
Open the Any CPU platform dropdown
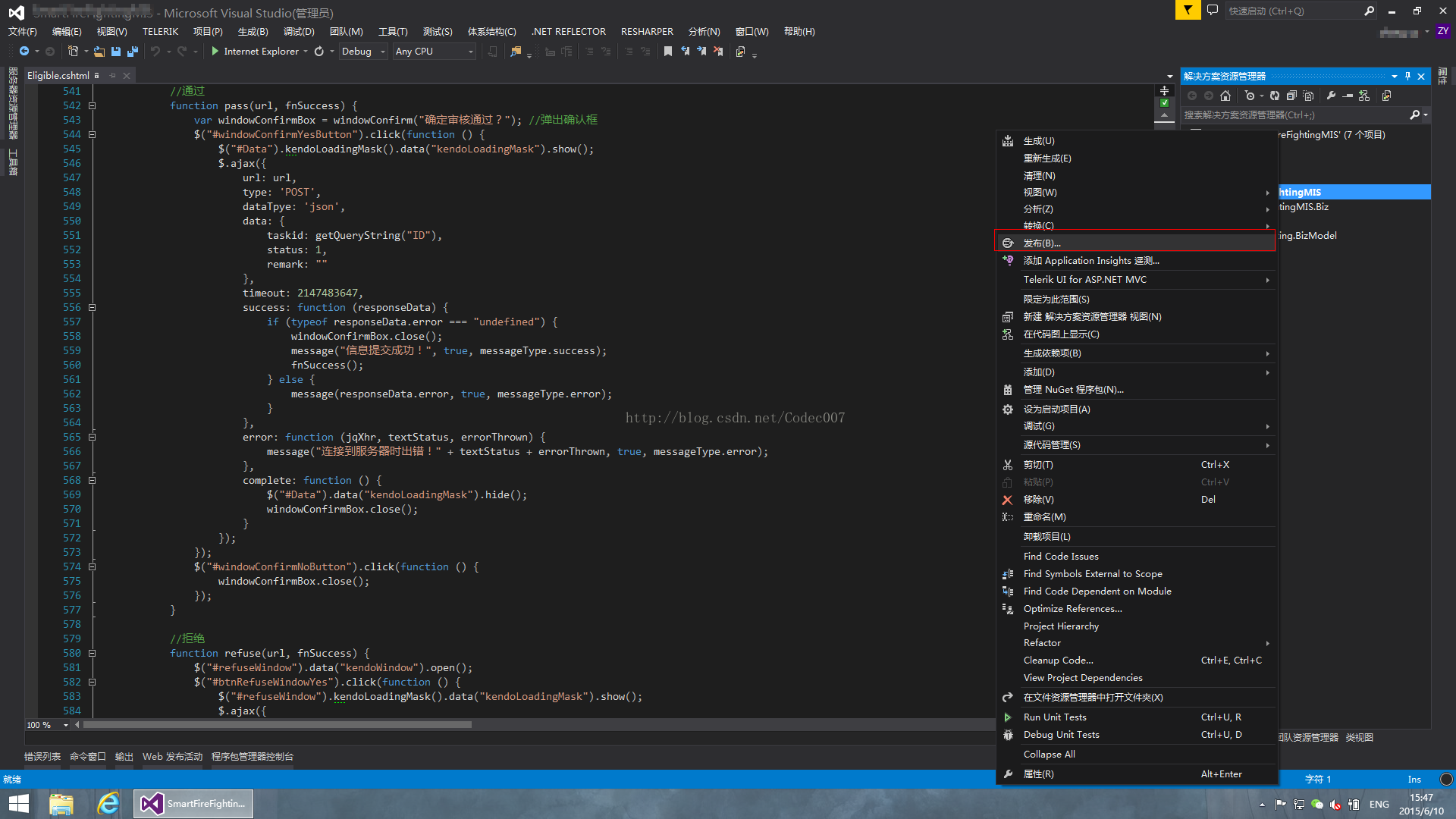tap(470, 52)
